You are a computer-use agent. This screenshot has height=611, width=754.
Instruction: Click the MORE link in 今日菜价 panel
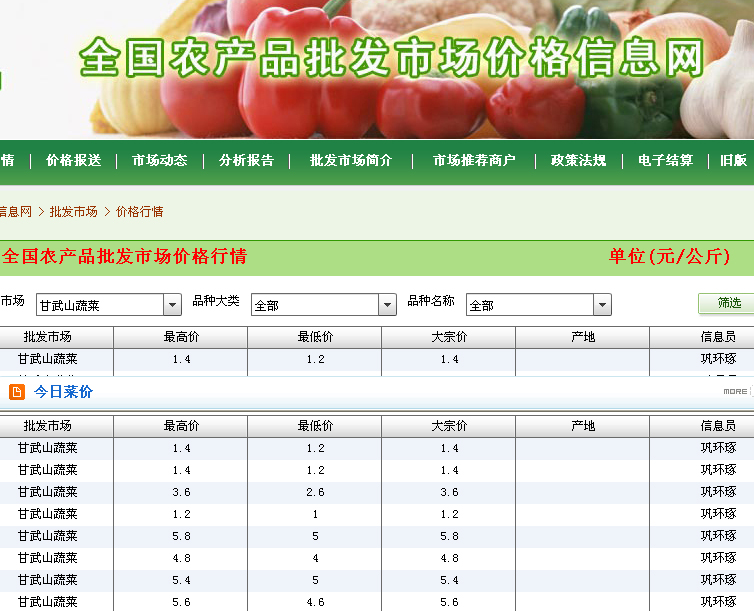click(734, 392)
